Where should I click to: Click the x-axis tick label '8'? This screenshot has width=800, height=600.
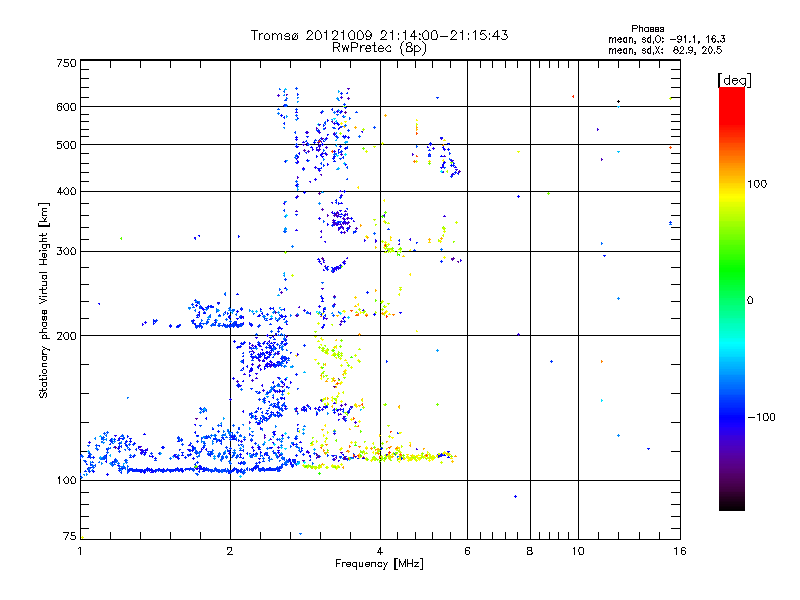[530, 551]
